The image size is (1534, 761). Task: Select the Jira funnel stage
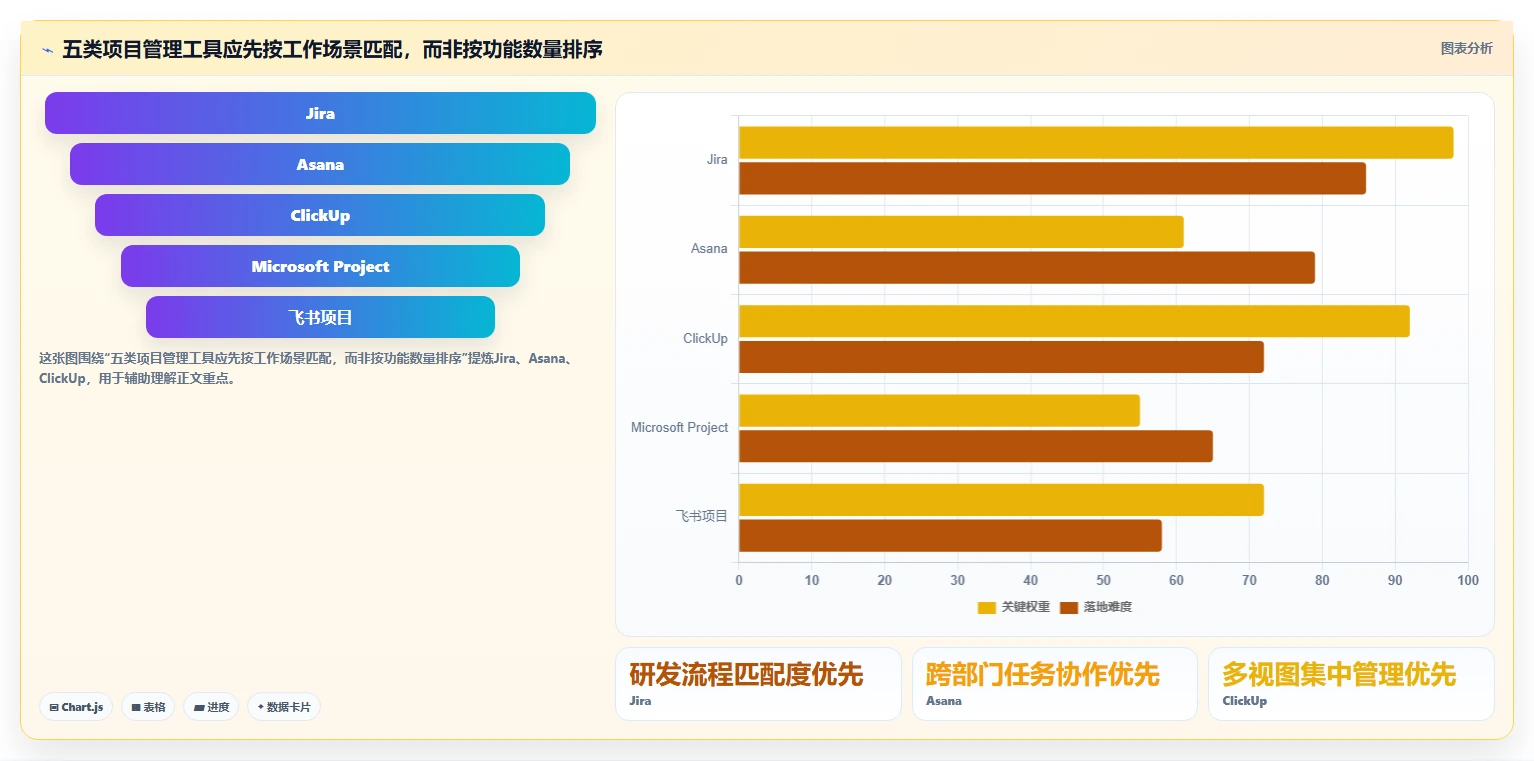coord(320,113)
